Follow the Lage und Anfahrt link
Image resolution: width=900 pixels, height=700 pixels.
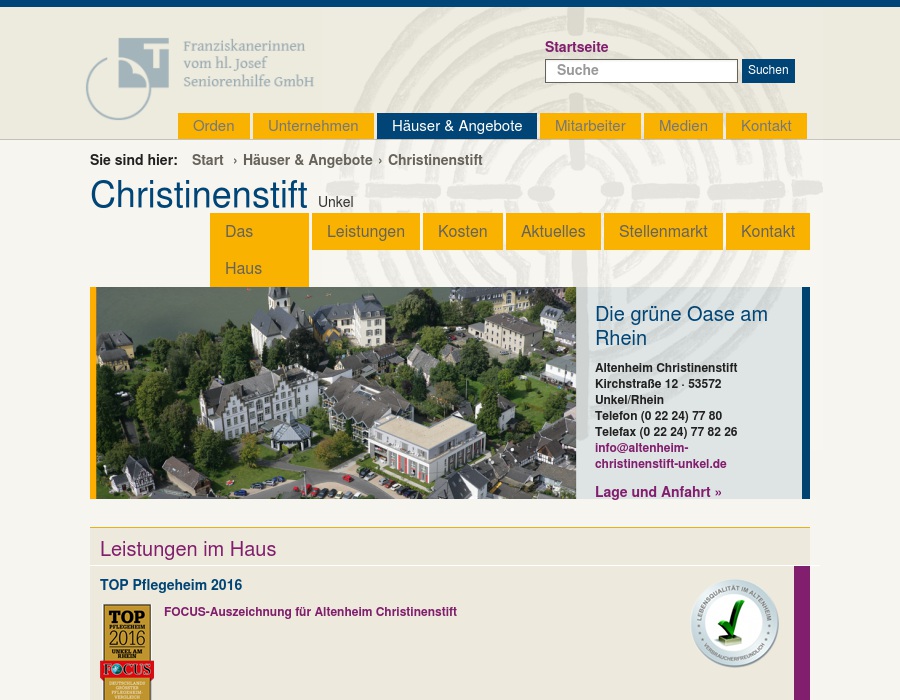point(658,491)
